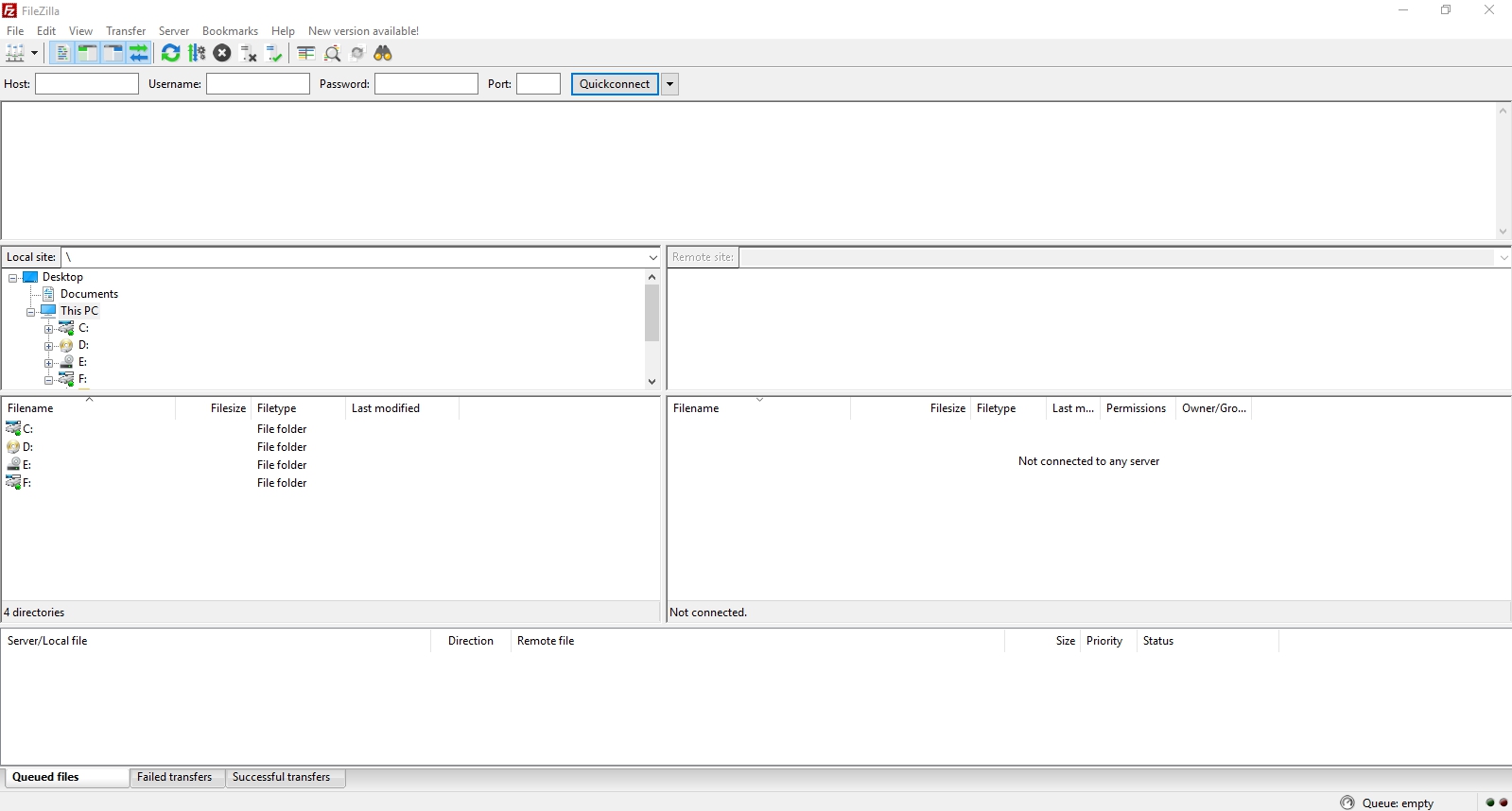Search for files with the binoculars icon
This screenshot has width=1512, height=811.
coord(383,53)
